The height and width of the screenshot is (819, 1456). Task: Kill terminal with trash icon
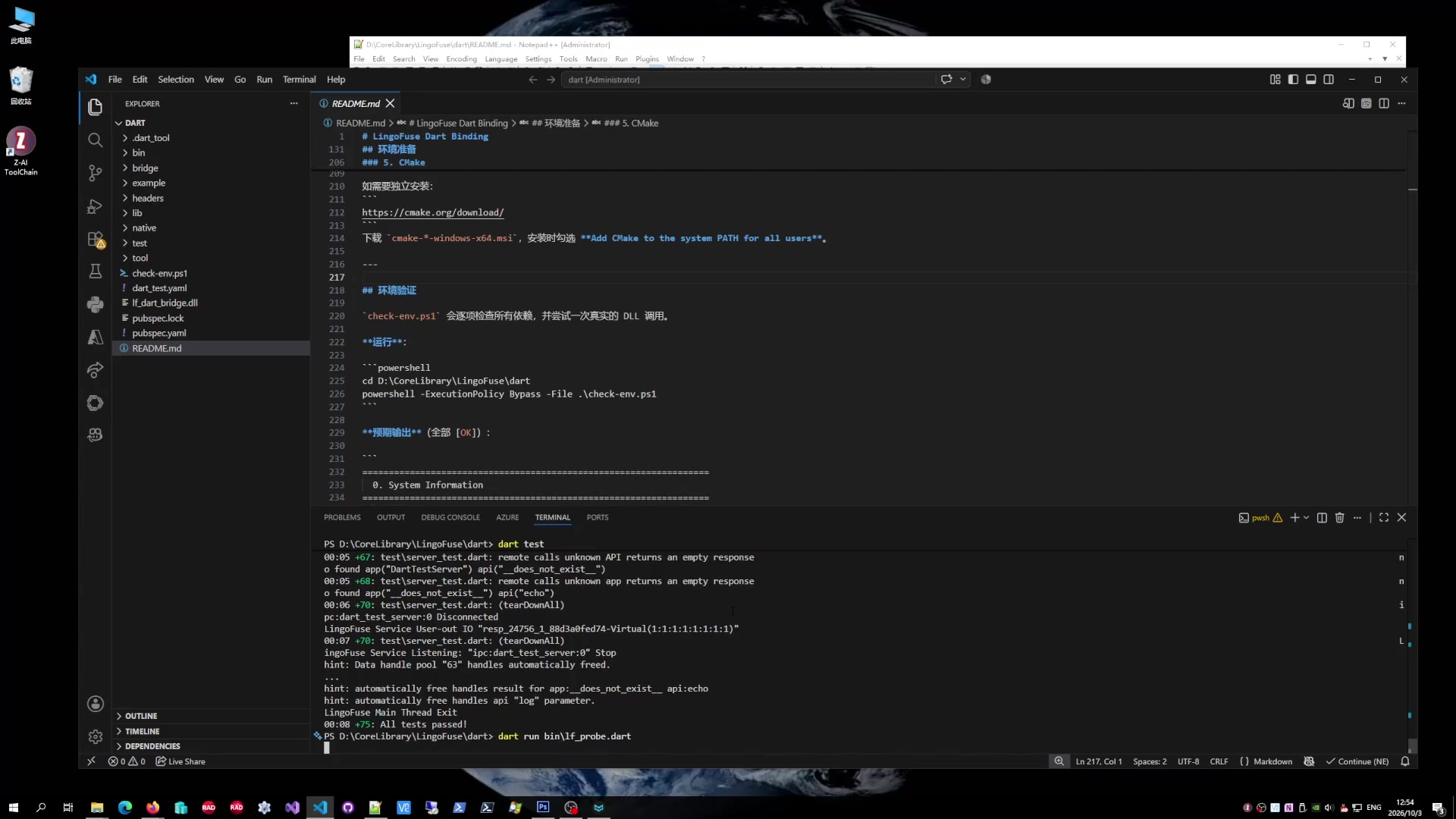1339,517
